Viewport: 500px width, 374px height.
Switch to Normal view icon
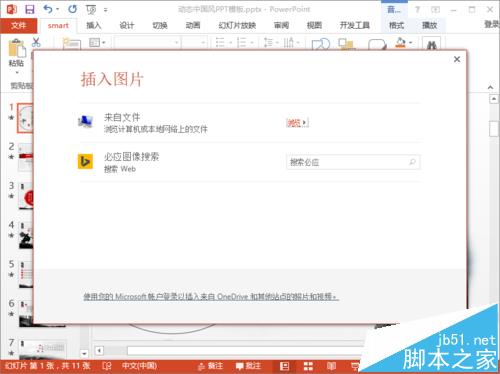(284, 366)
